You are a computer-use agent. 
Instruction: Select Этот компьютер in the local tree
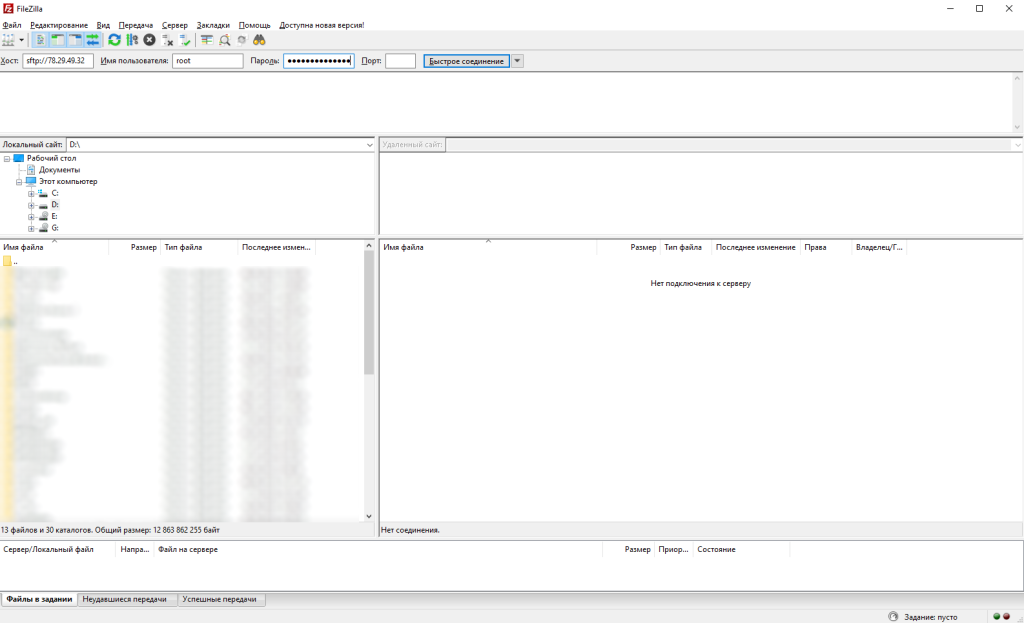(68, 182)
